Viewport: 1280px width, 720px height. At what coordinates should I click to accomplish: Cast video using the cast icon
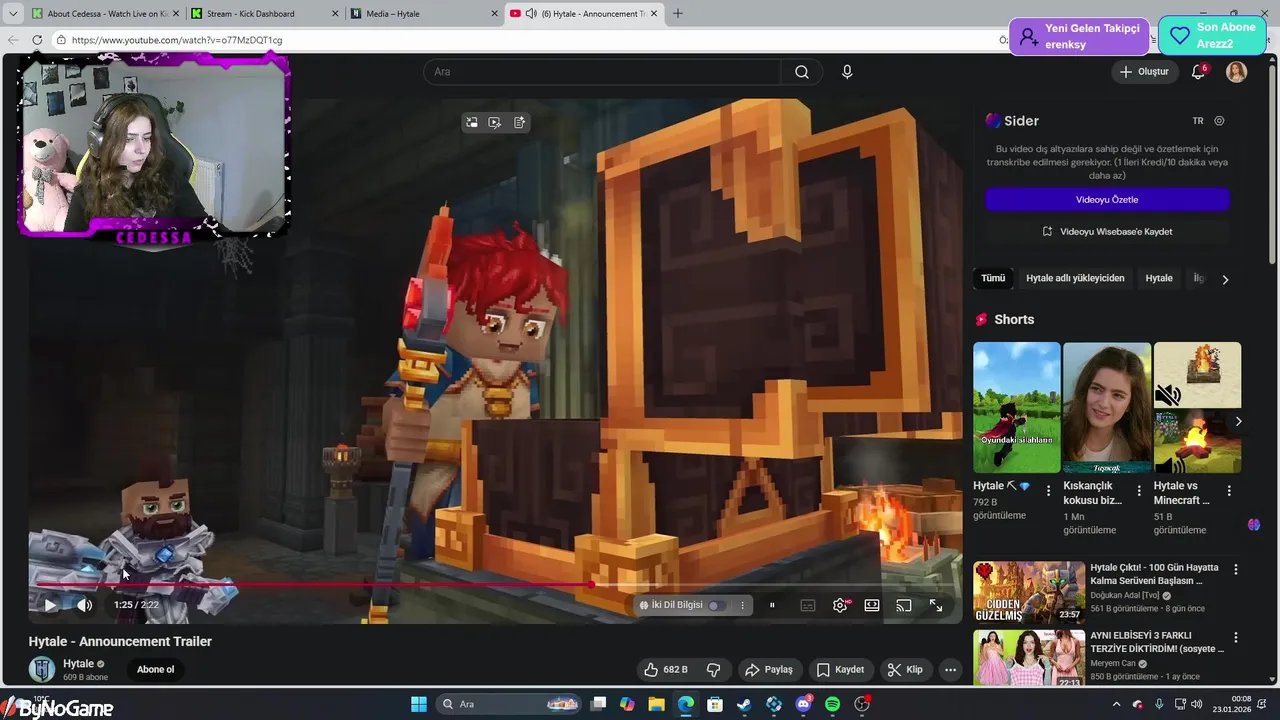(x=904, y=605)
